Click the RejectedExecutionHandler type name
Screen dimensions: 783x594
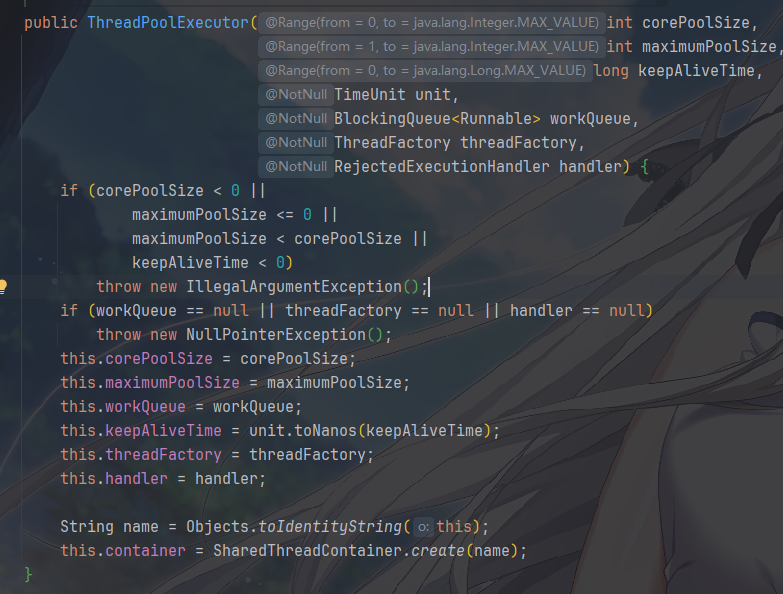click(441, 166)
